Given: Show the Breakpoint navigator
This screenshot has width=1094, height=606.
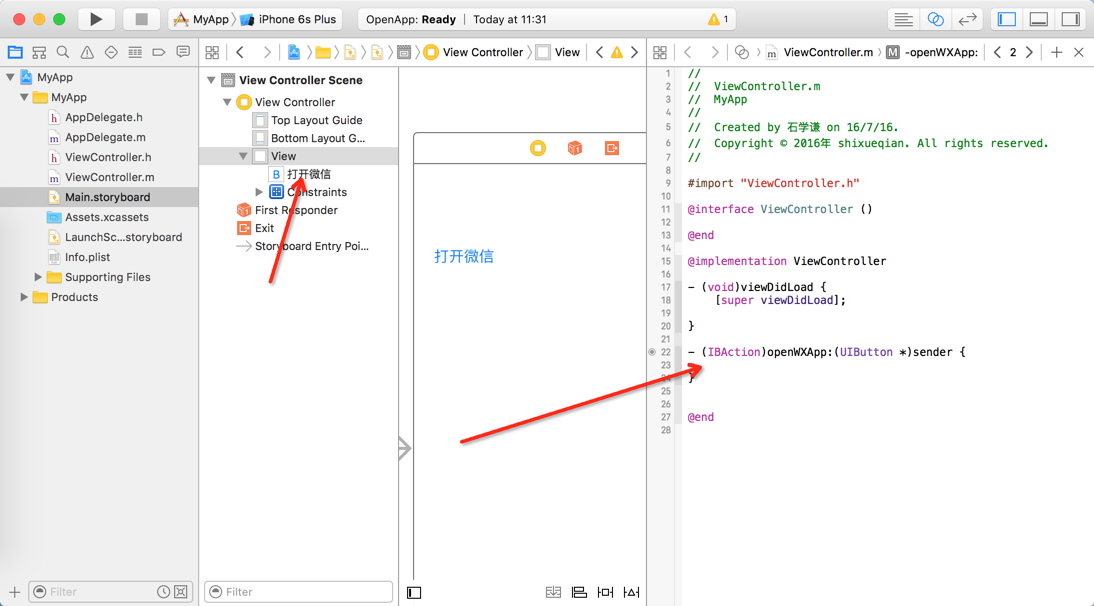Looking at the screenshot, I should [159, 52].
